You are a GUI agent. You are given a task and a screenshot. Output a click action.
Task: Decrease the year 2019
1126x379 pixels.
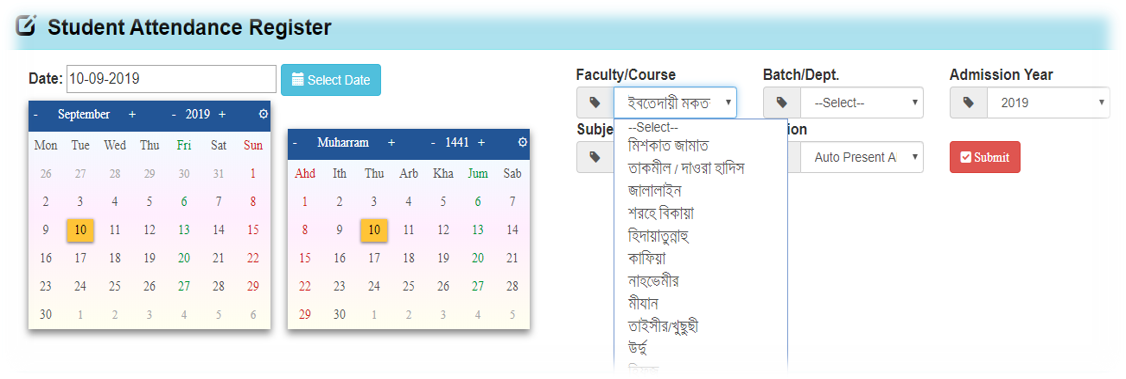174,115
